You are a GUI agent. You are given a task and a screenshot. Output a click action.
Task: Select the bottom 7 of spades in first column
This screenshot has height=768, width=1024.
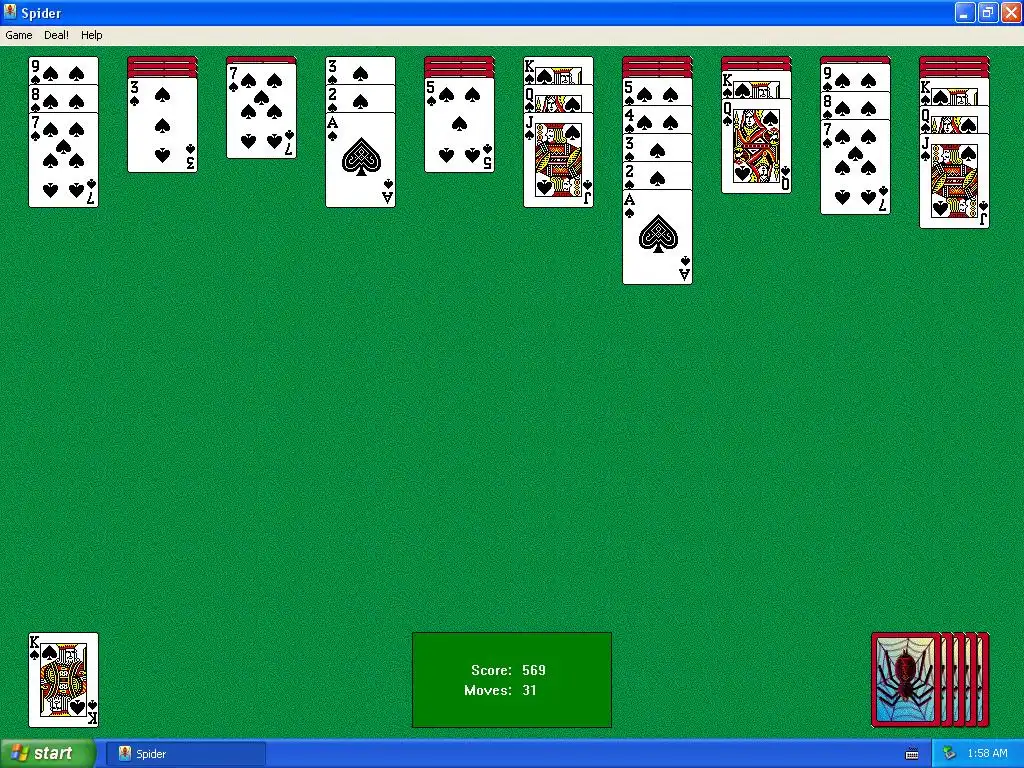[x=63, y=160]
